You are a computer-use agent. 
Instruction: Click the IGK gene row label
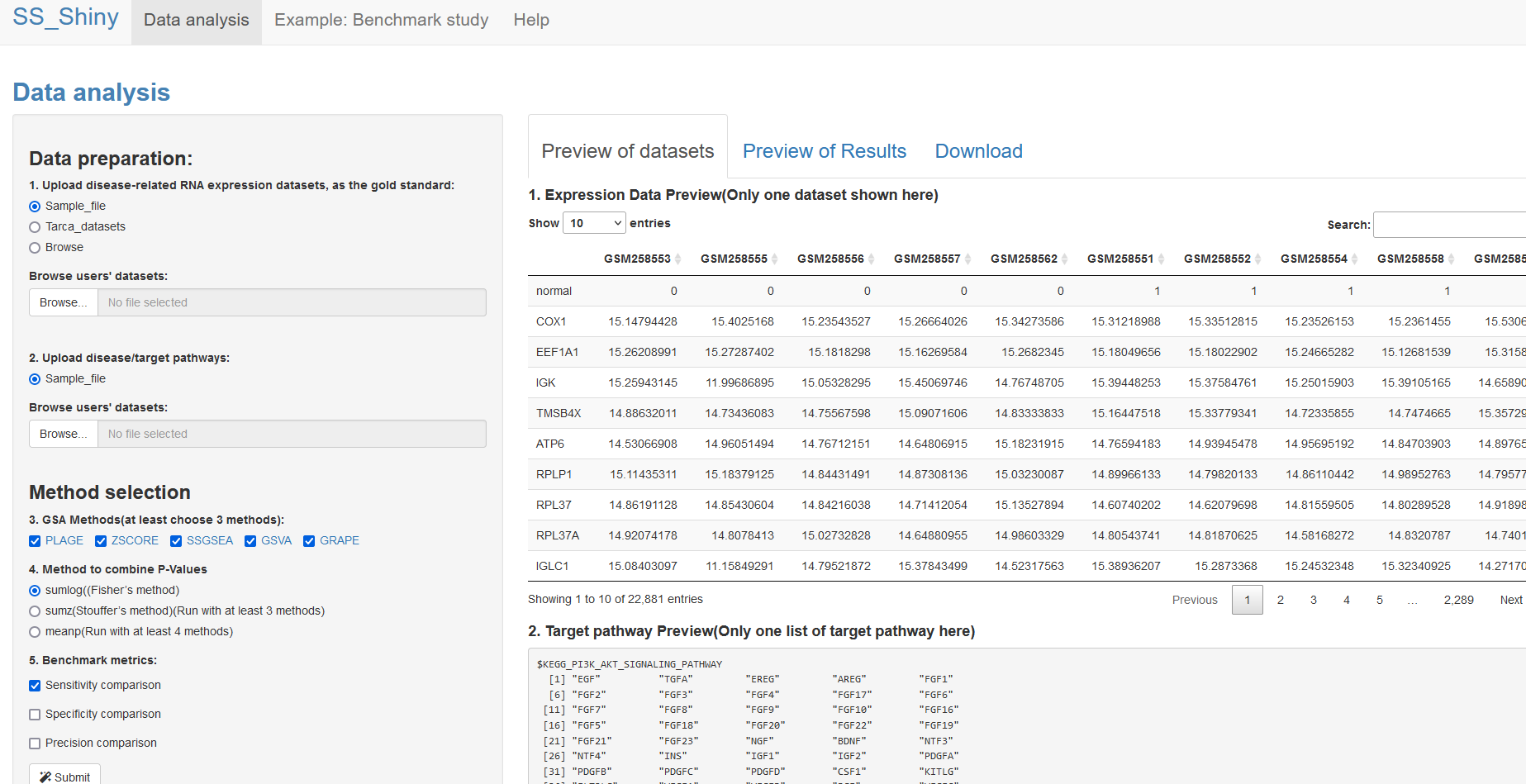(546, 382)
